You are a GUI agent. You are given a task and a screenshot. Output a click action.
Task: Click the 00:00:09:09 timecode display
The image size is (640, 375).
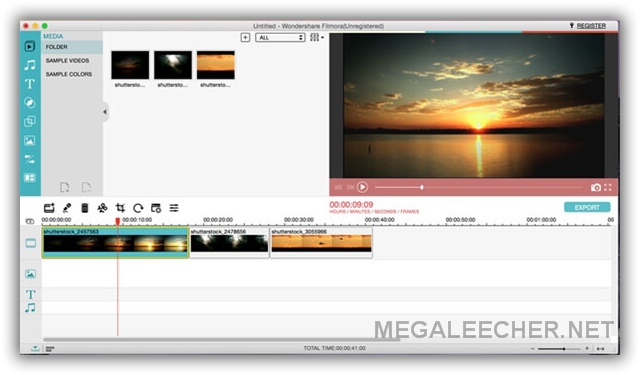coord(351,204)
